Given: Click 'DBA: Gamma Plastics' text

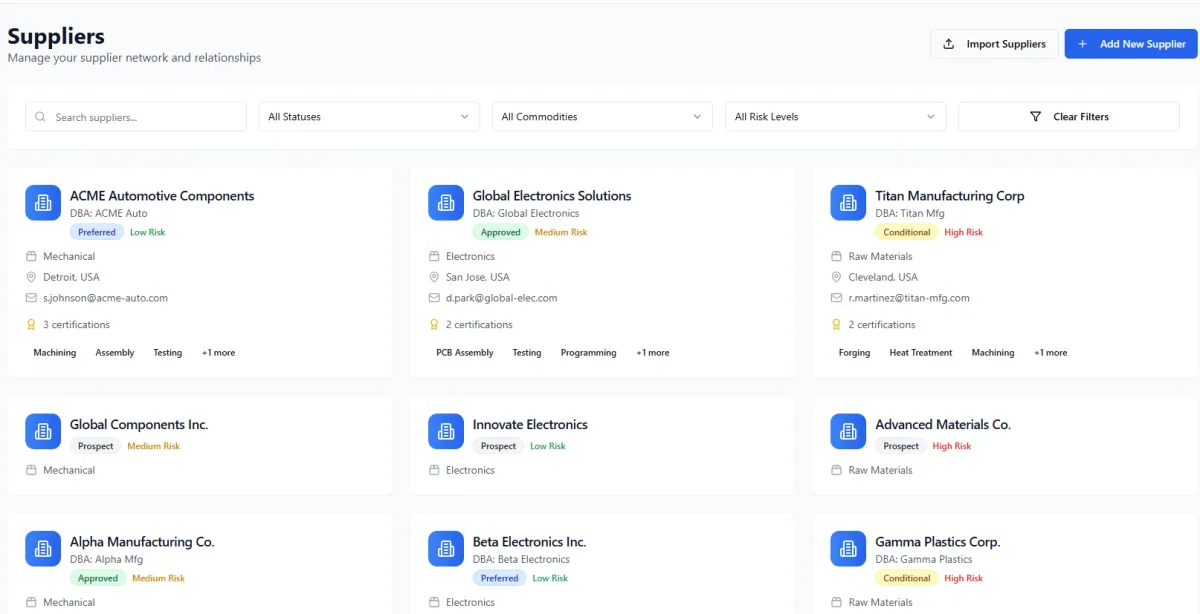Looking at the screenshot, I should (924, 560).
